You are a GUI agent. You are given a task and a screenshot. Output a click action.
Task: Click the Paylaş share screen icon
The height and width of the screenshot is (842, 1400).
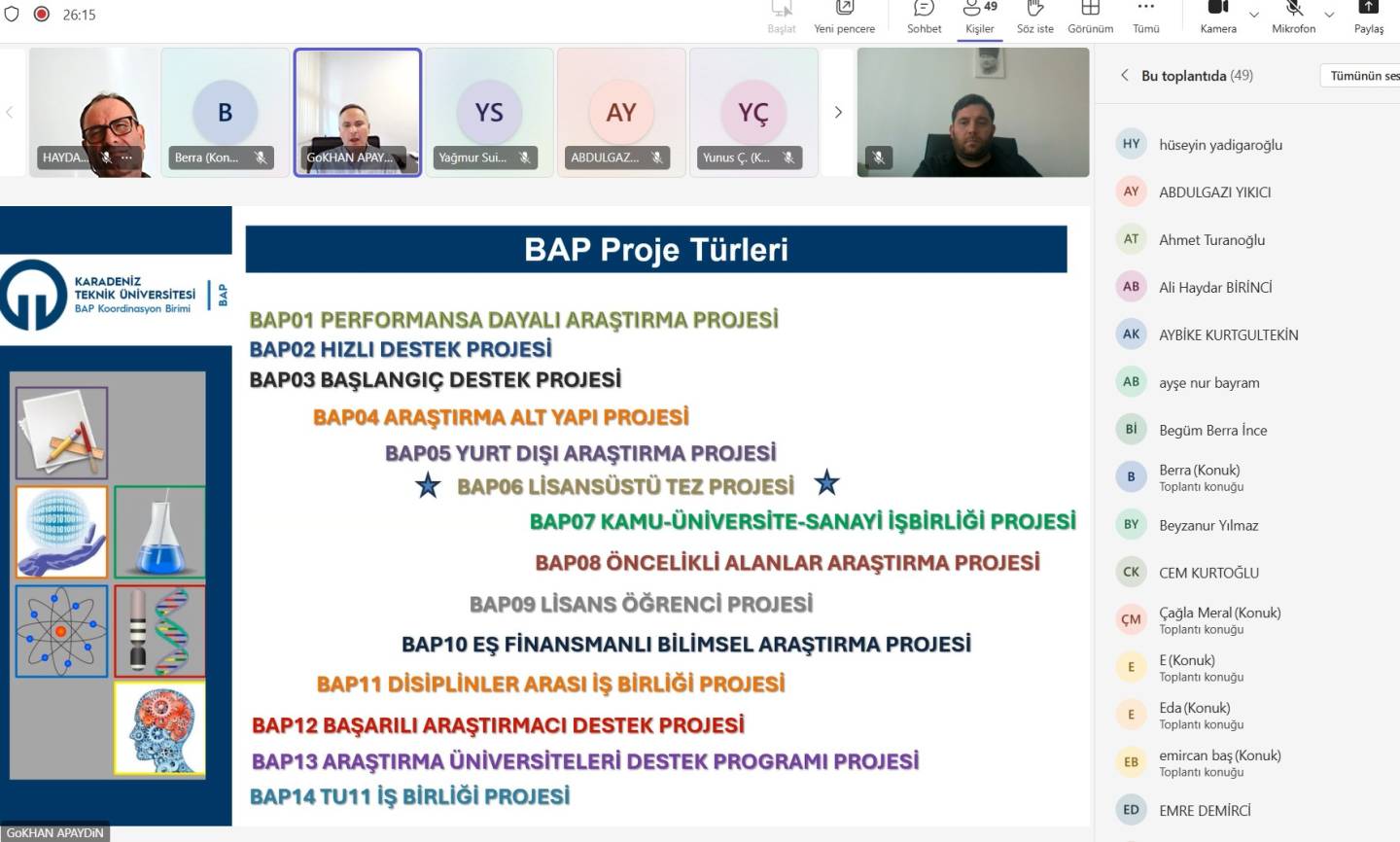[1368, 12]
